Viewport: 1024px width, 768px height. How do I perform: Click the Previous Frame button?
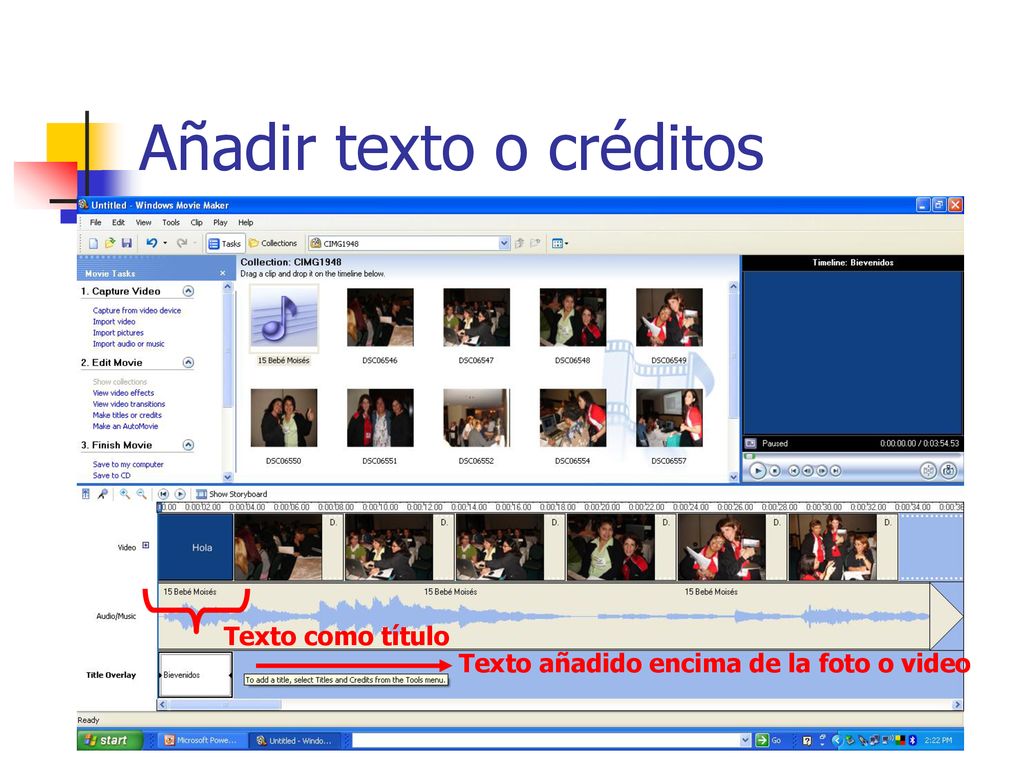click(x=808, y=470)
